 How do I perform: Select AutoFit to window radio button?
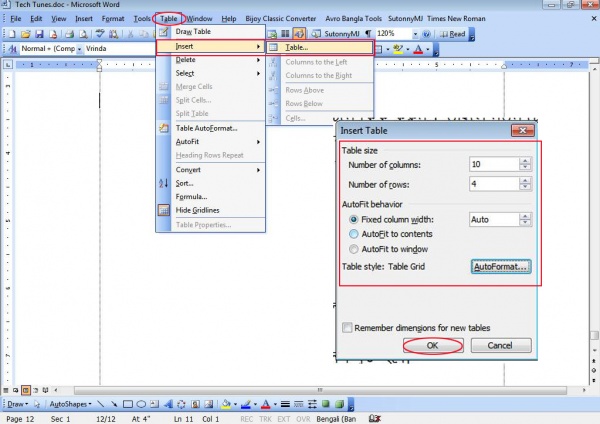[353, 249]
